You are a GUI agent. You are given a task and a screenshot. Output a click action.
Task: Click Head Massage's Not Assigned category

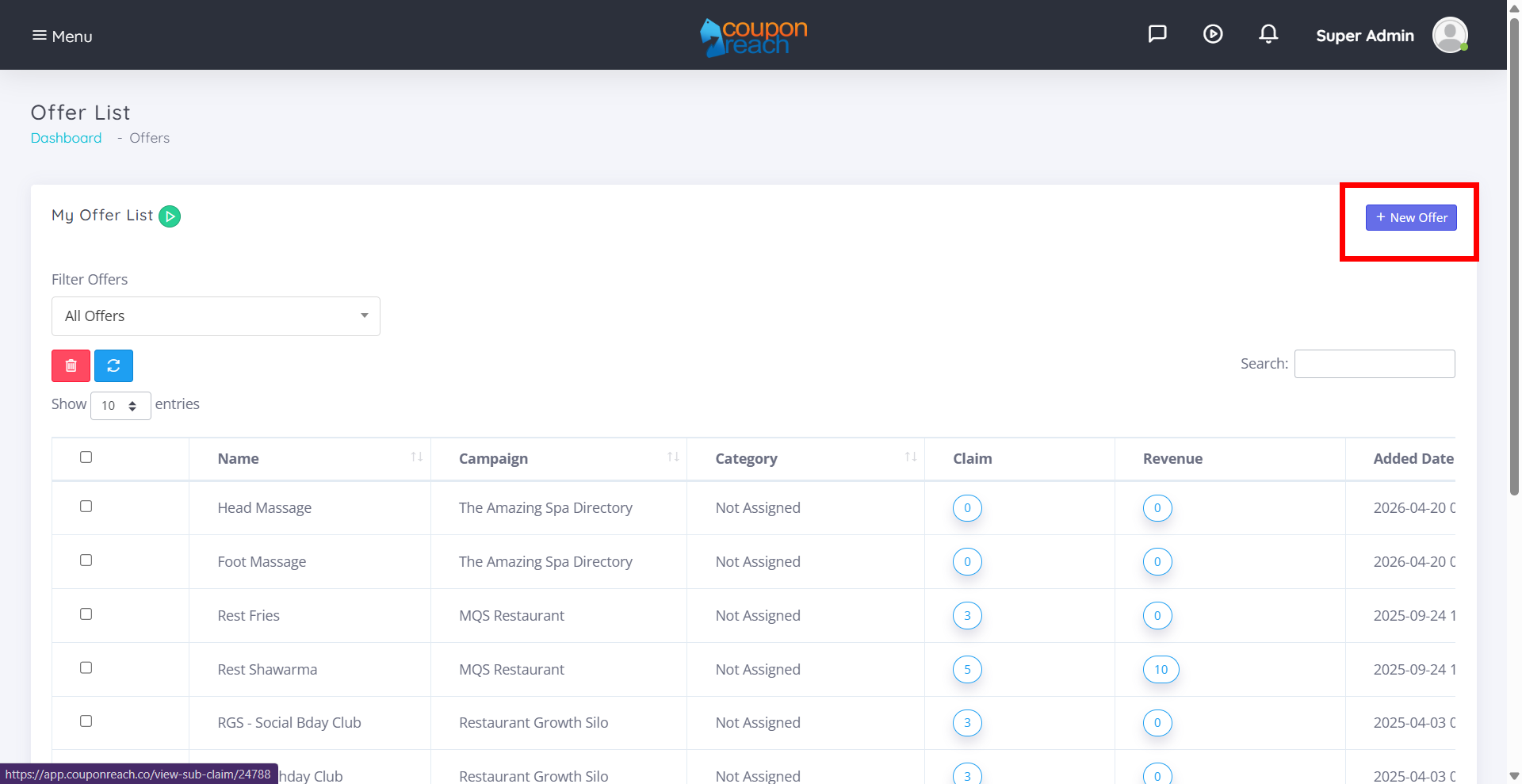758,508
